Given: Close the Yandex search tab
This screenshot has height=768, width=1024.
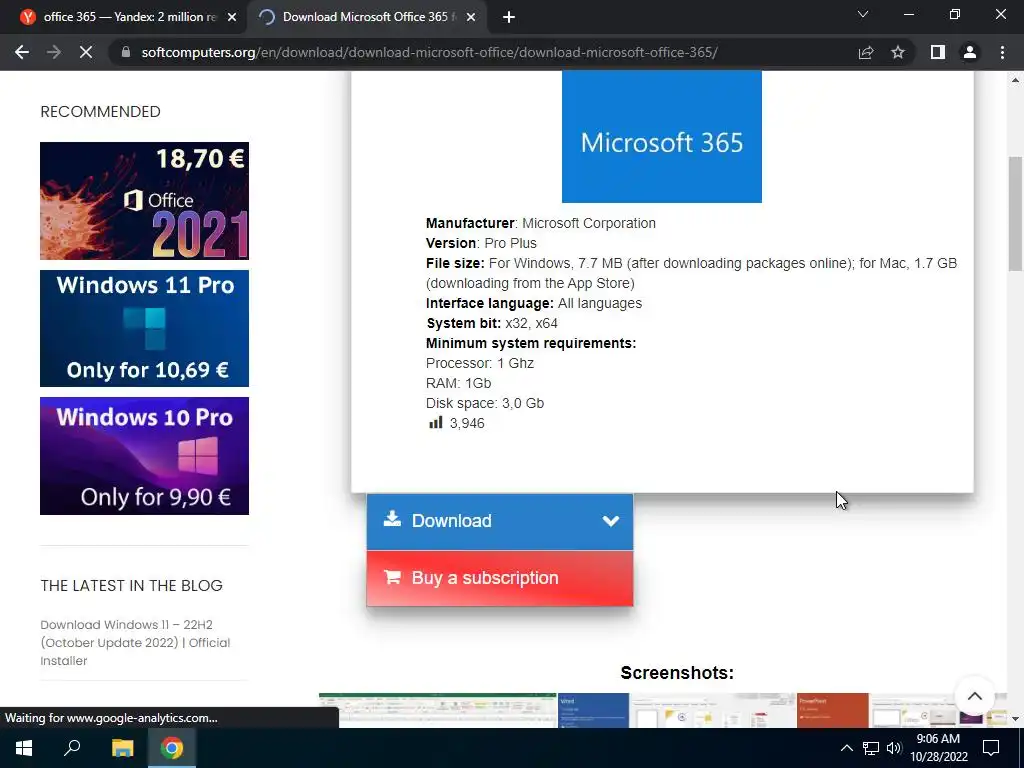Looking at the screenshot, I should (232, 18).
